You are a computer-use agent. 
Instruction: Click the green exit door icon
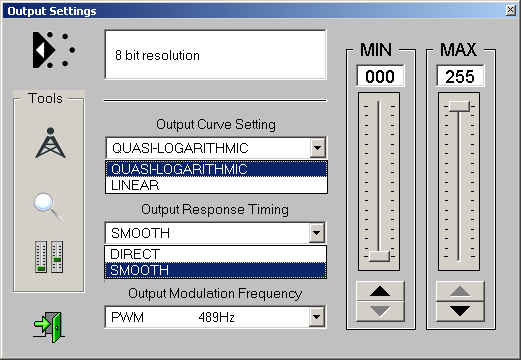[49, 327]
